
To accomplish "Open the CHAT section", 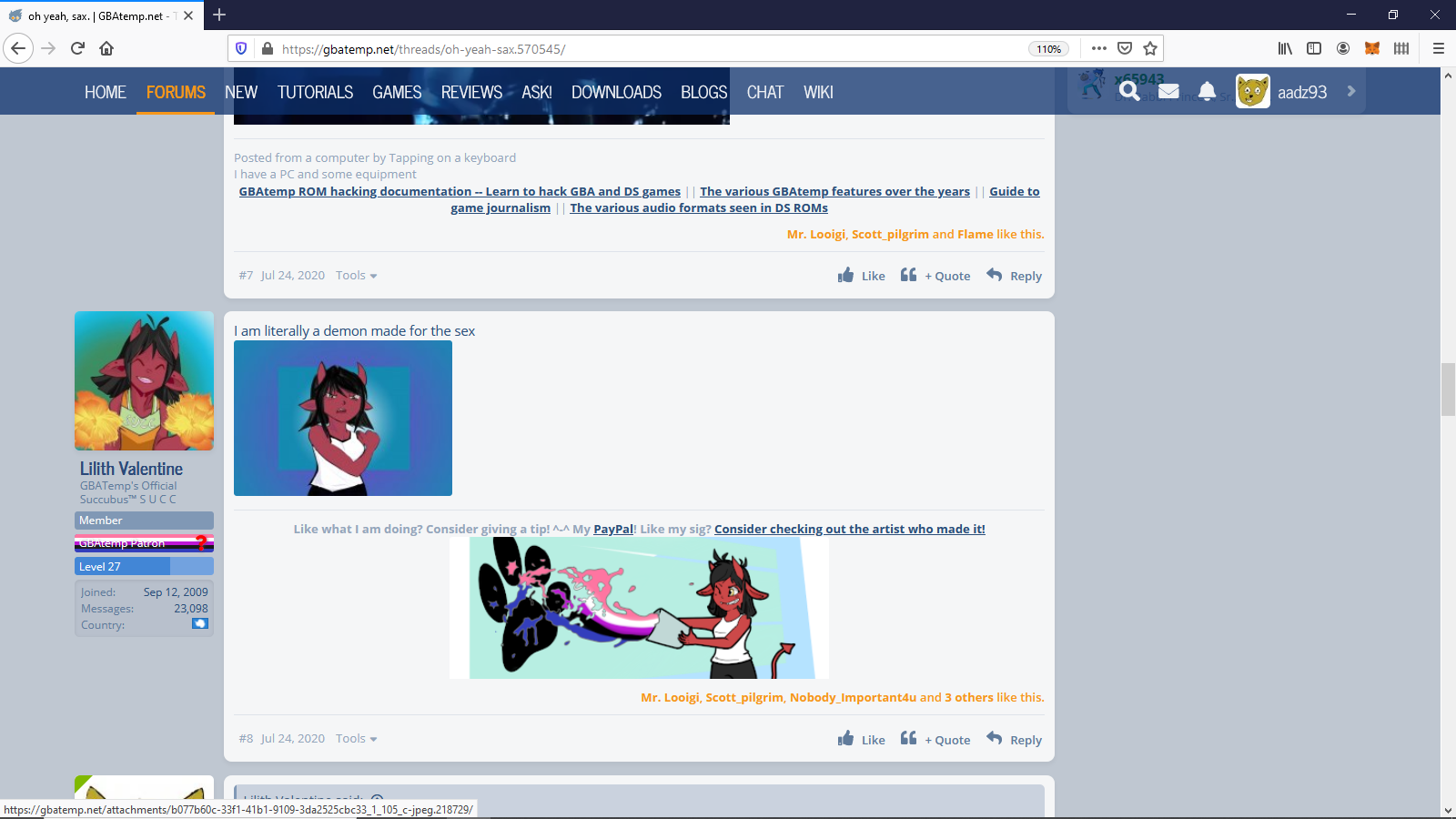I will (x=765, y=92).
